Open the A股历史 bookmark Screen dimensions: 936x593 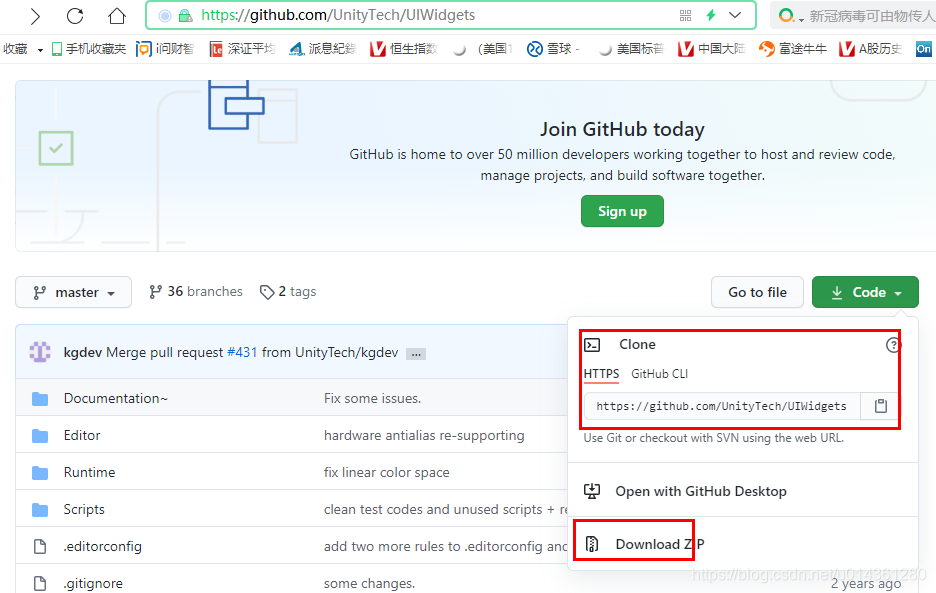[870, 49]
